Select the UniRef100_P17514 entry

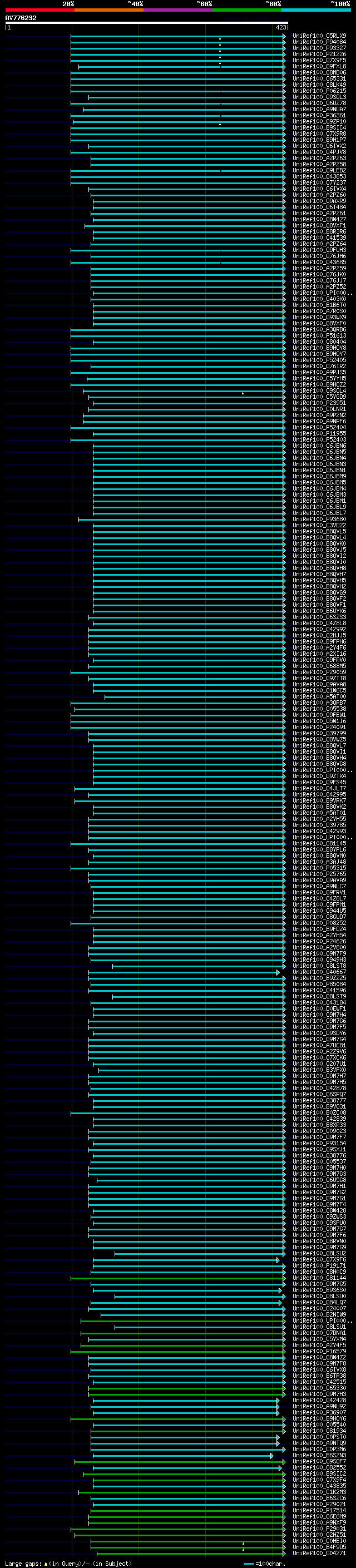click(x=319, y=1510)
